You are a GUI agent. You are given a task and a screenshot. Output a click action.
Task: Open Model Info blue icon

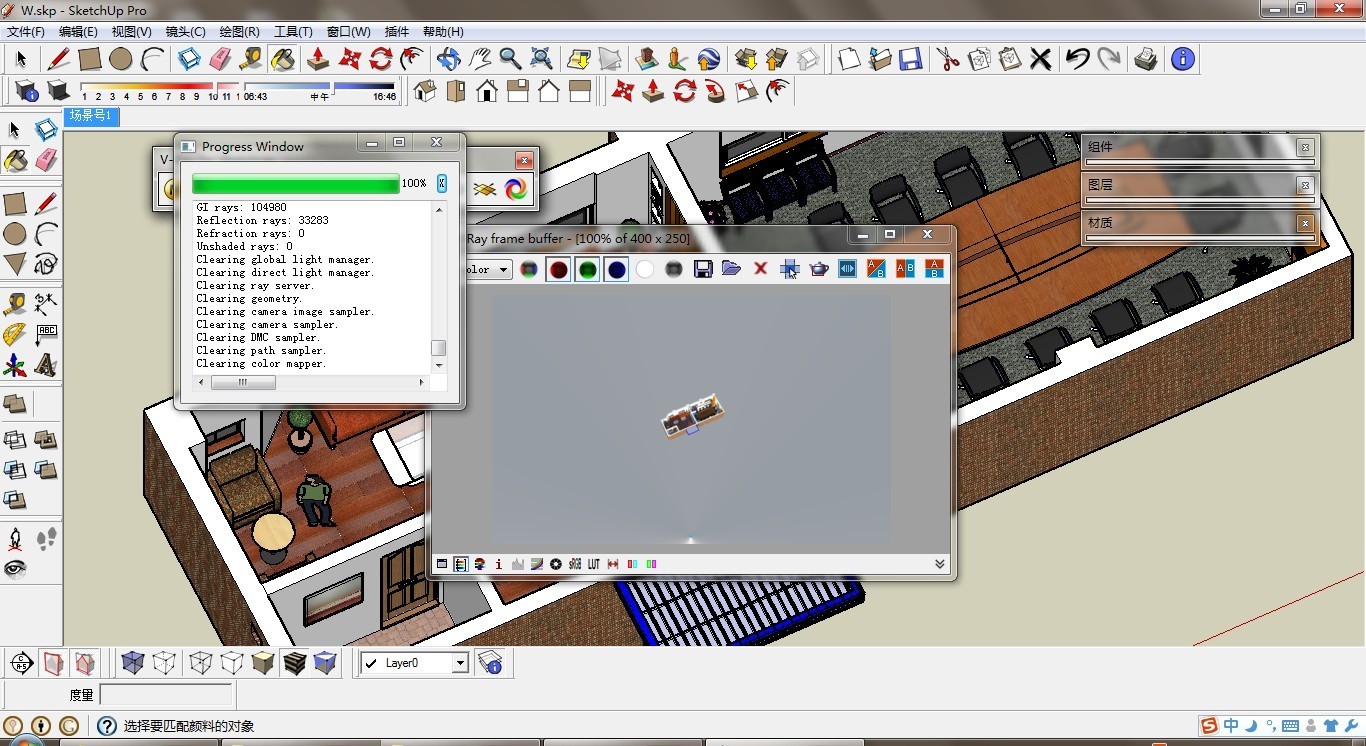[x=1183, y=59]
